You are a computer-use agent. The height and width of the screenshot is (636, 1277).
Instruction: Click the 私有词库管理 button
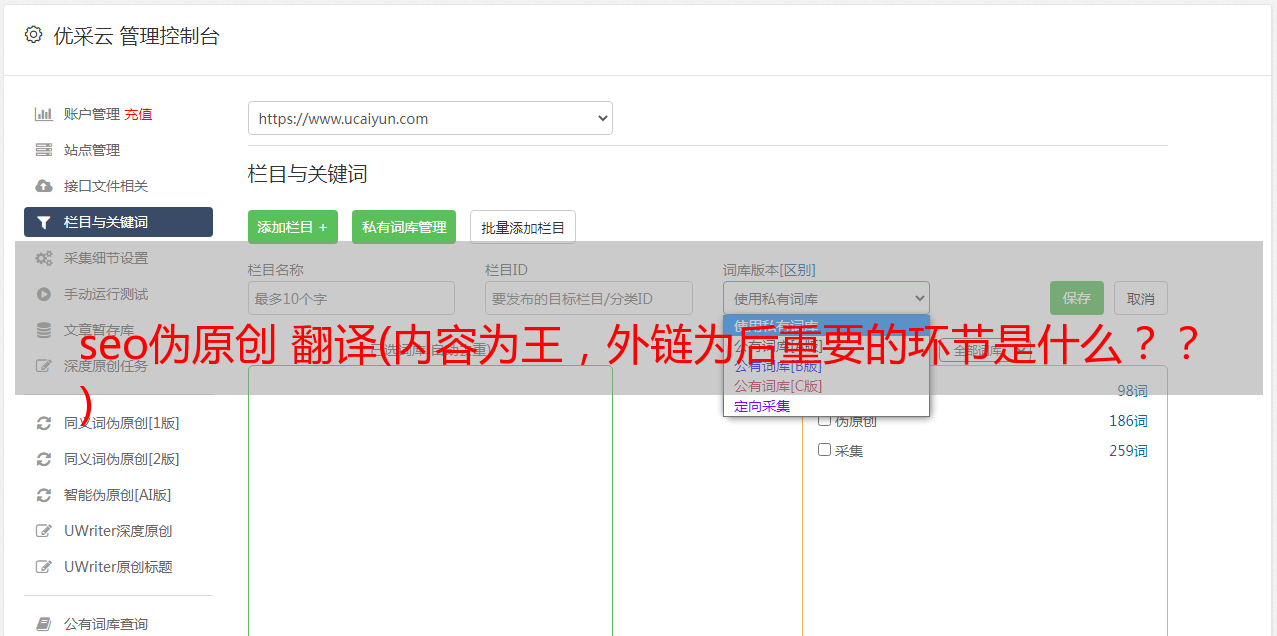[x=404, y=227]
